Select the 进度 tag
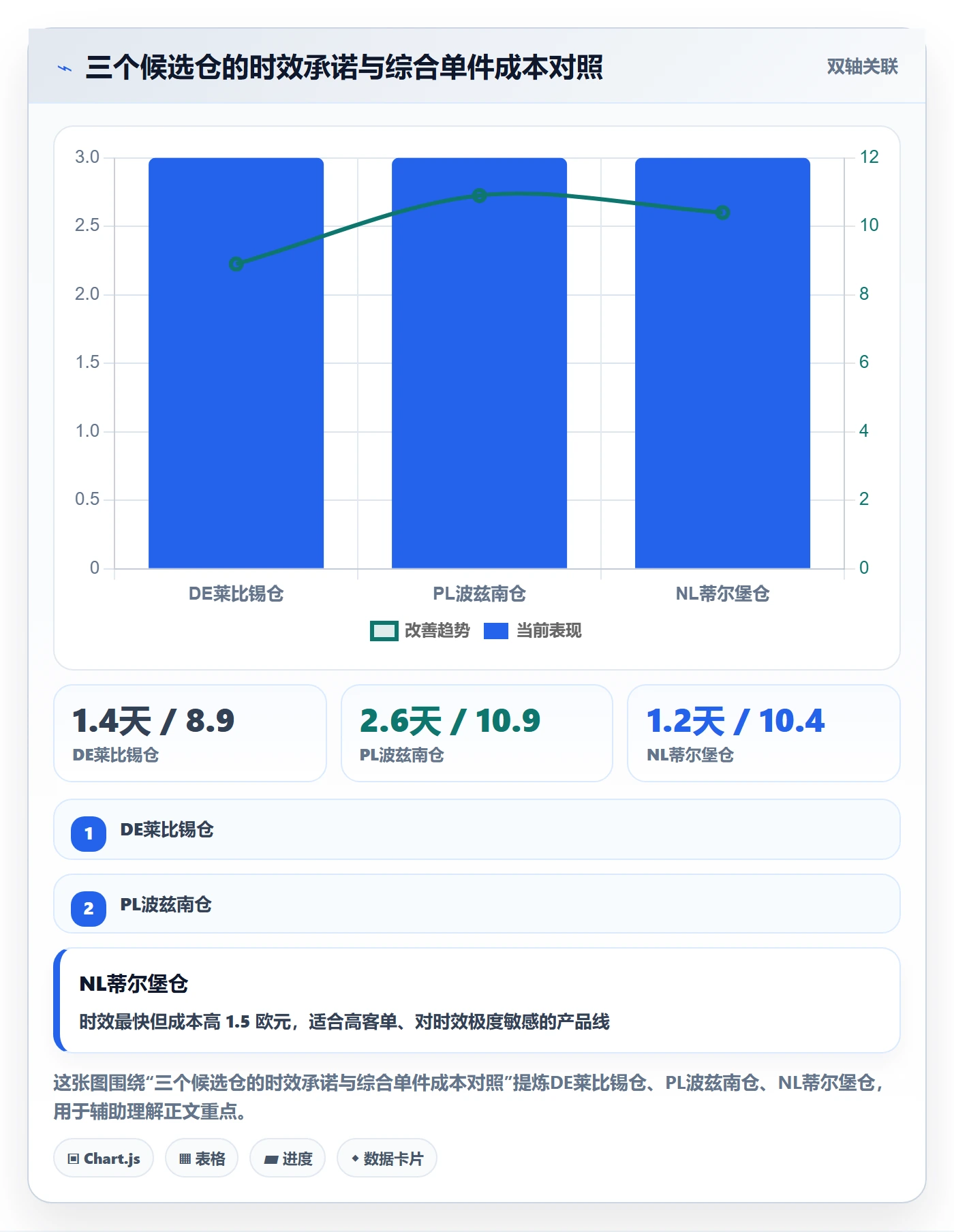 click(288, 1158)
